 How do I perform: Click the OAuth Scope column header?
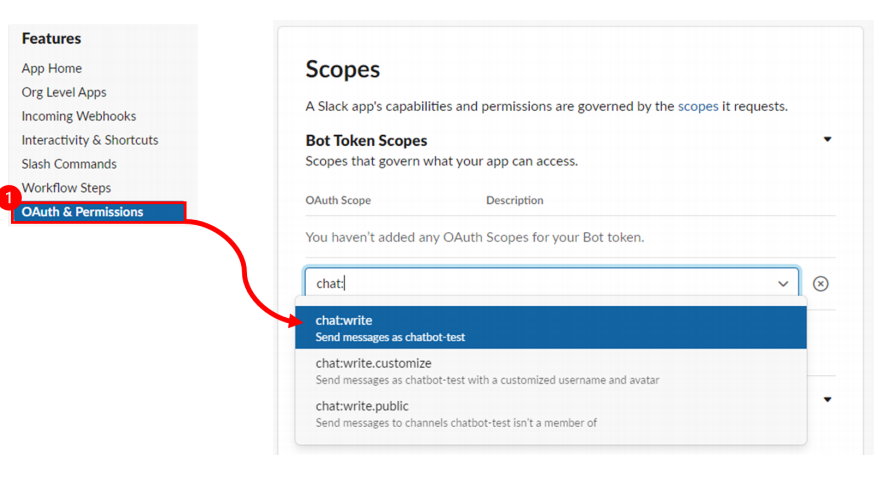(338, 200)
